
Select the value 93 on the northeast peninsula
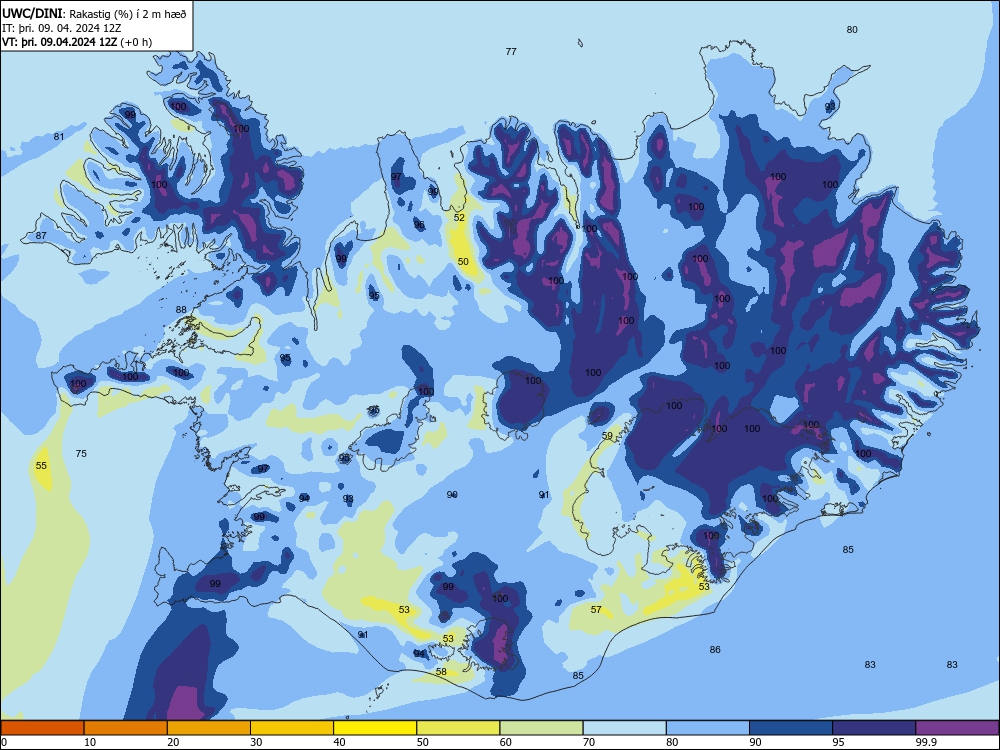coord(830,106)
